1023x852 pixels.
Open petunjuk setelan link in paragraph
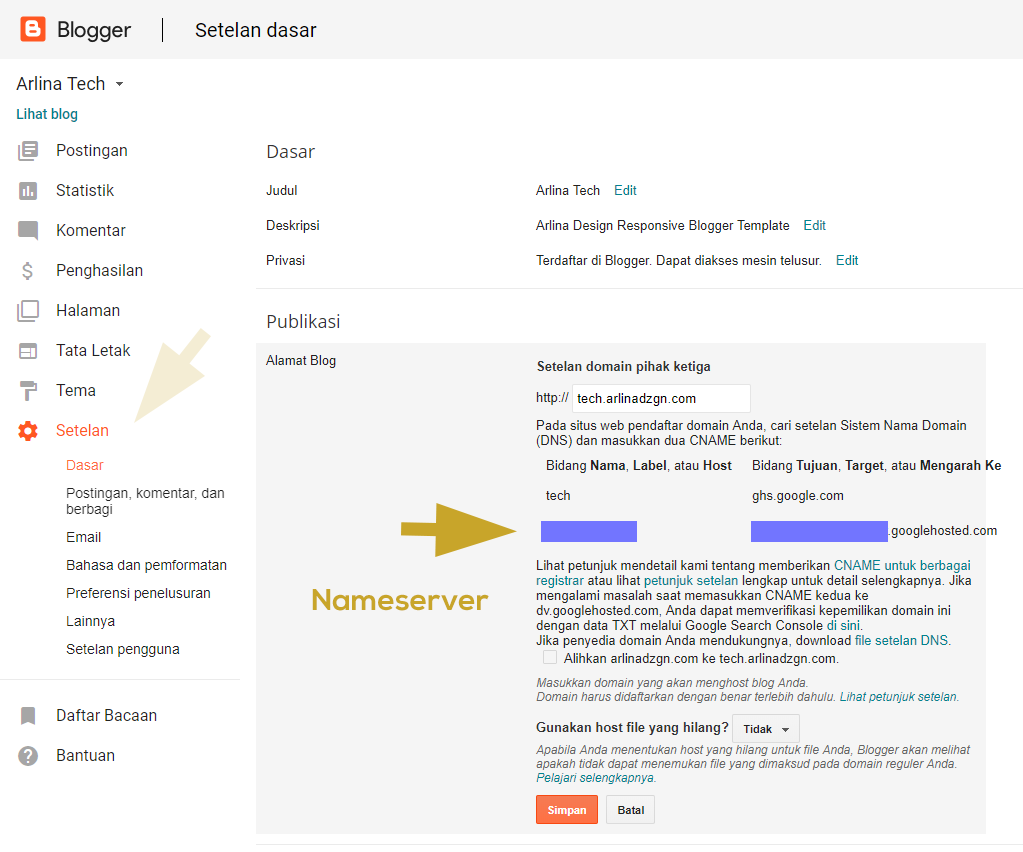click(691, 581)
